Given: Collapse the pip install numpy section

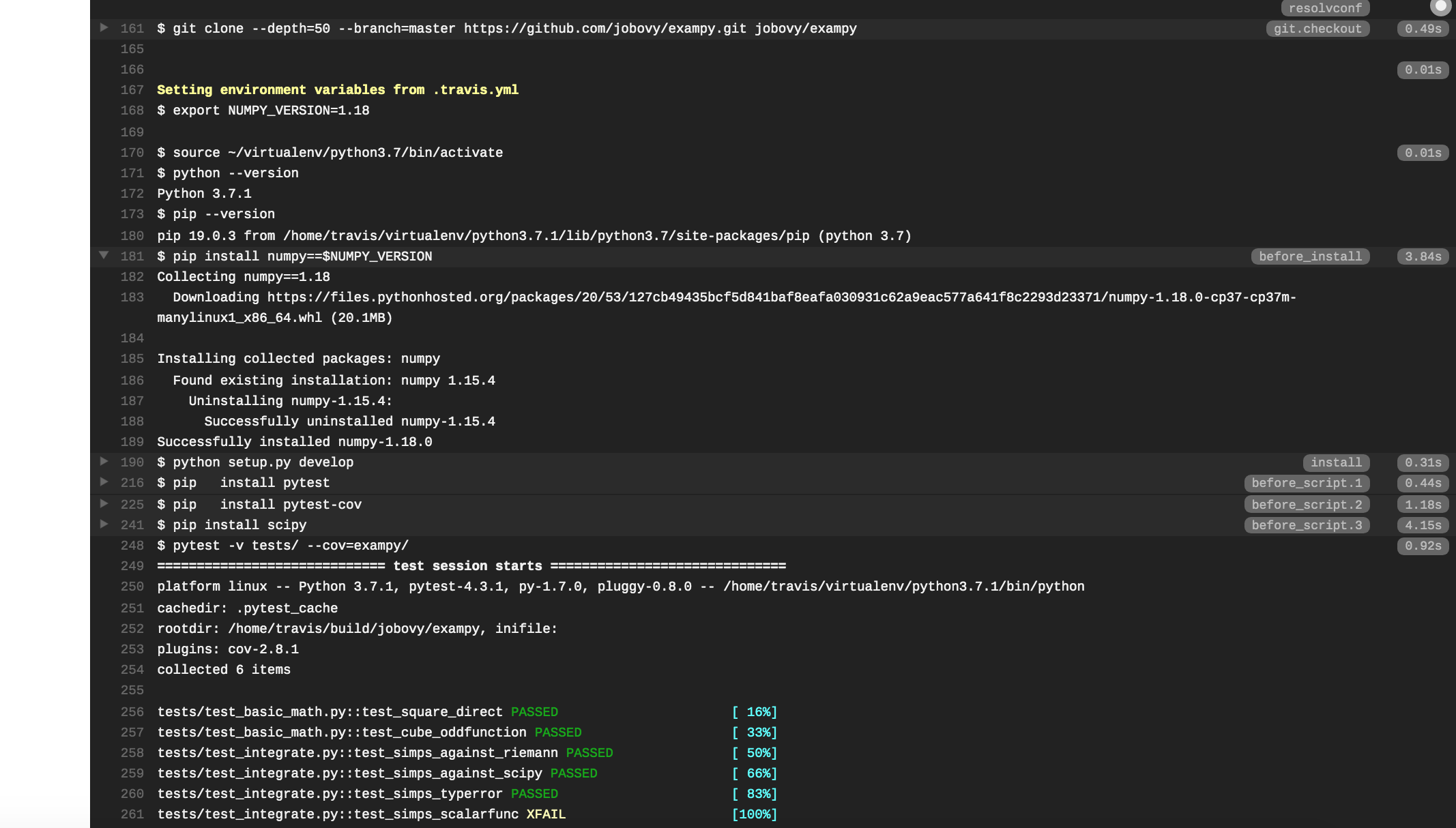Looking at the screenshot, I should [104, 256].
